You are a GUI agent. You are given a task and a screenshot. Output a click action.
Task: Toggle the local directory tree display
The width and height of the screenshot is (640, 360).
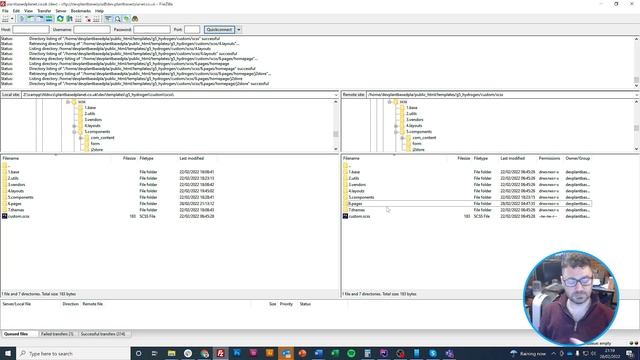tap(31, 19)
